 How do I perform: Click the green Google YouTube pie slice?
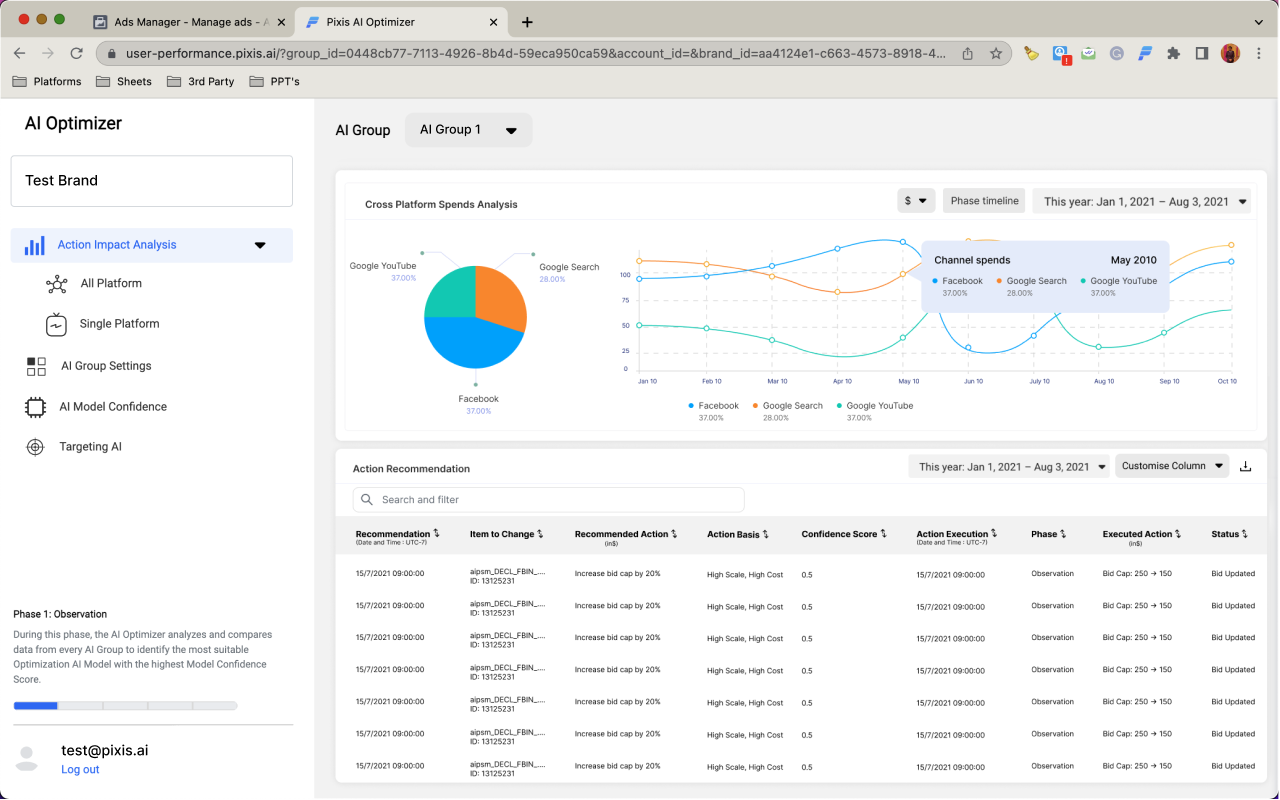tap(449, 290)
